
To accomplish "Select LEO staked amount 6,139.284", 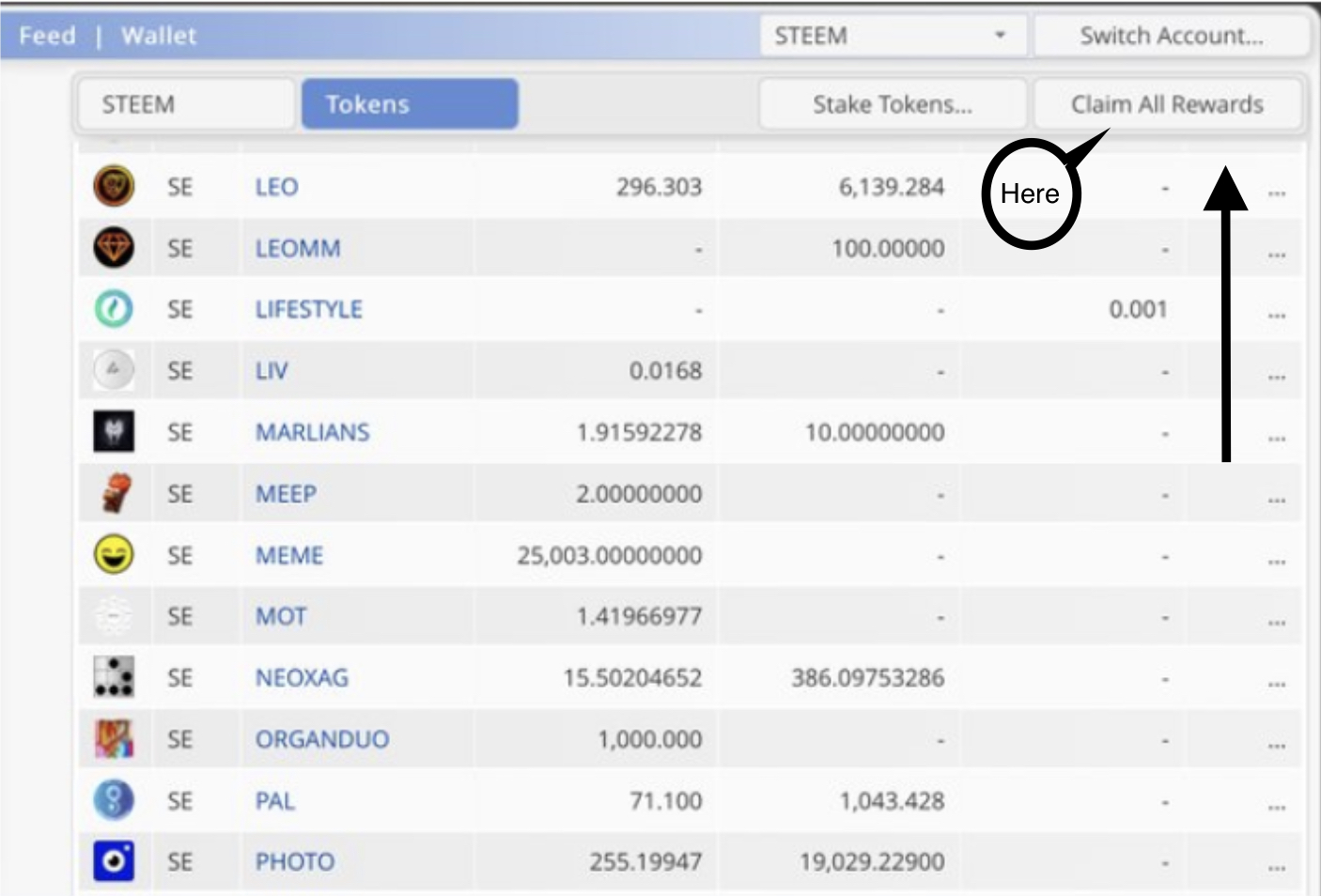I will point(891,187).
